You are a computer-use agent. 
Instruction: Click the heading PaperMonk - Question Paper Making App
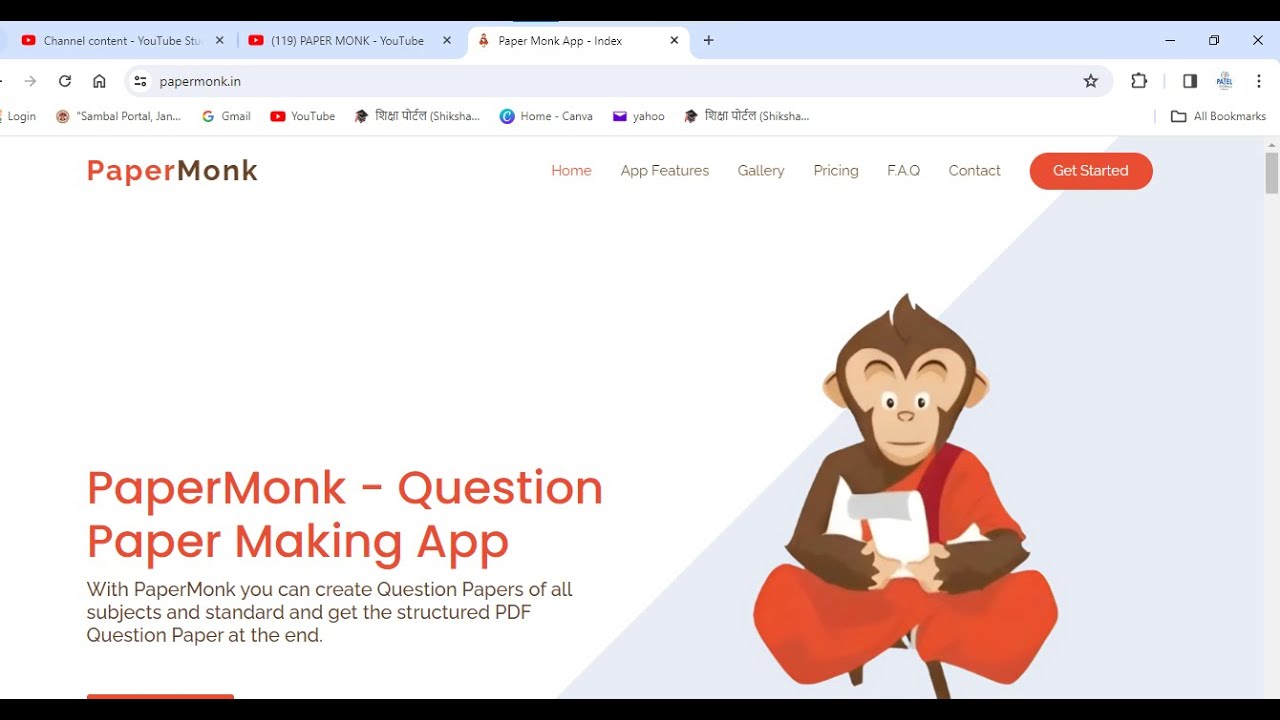(345, 514)
